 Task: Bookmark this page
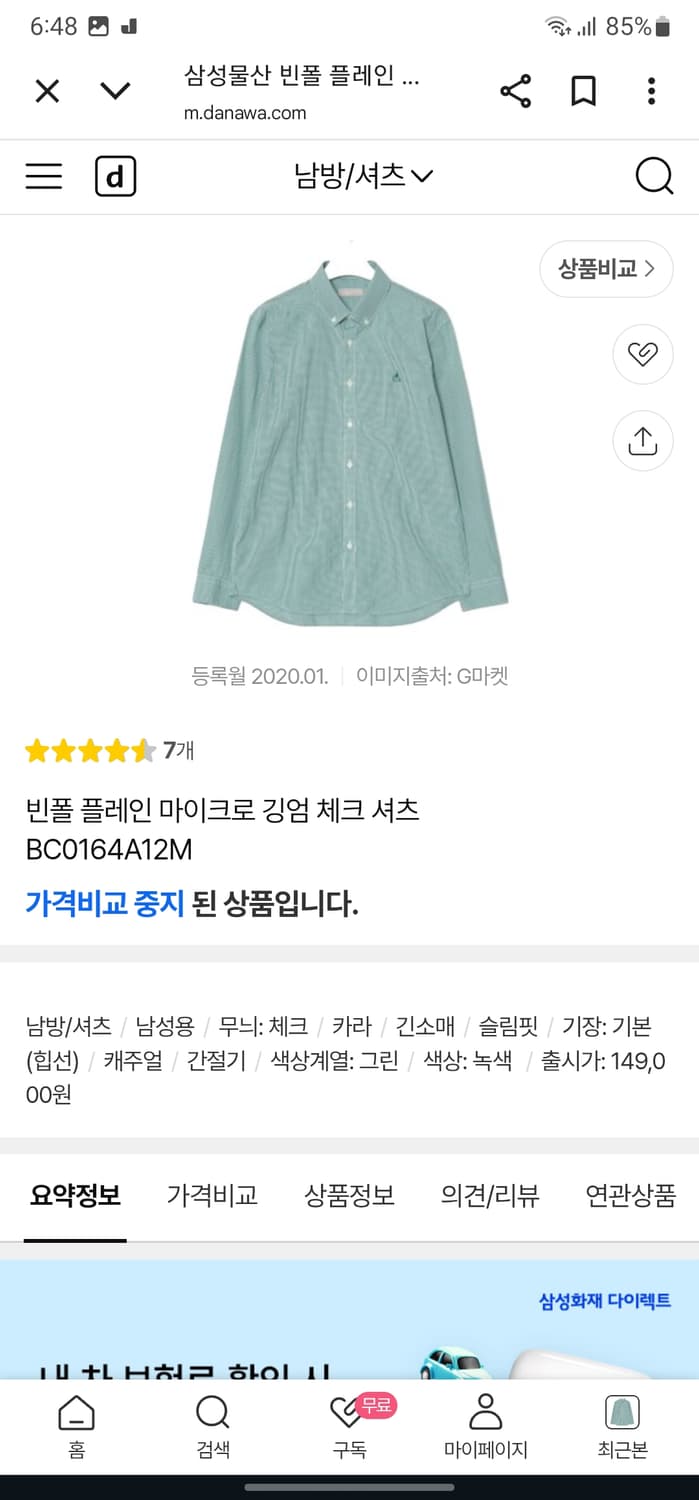pyautogui.click(x=583, y=92)
